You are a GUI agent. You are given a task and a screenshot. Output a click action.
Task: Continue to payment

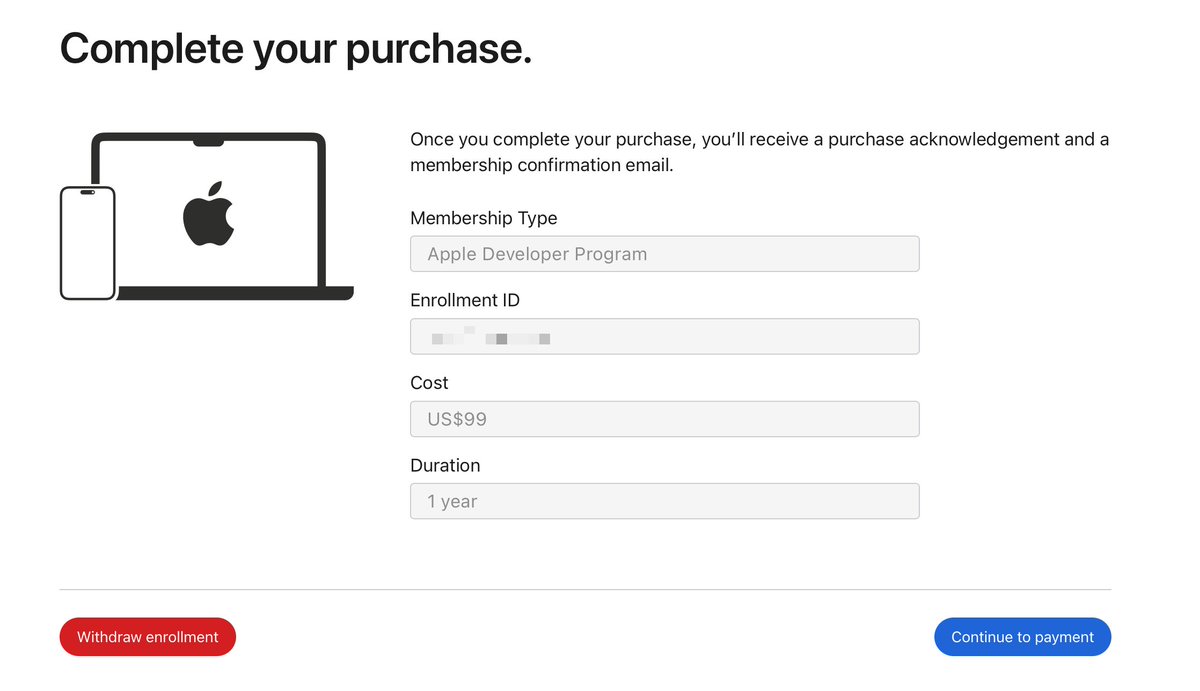[x=1022, y=637]
